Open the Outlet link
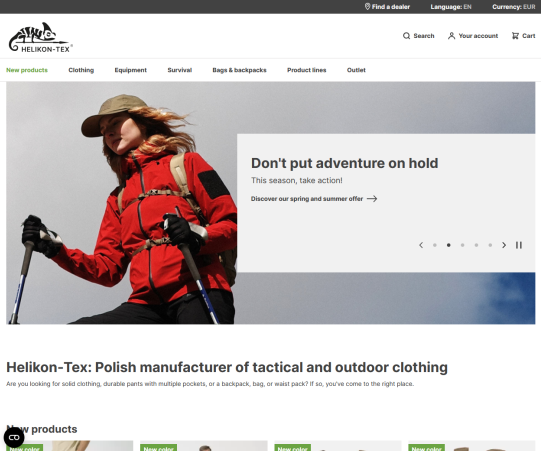Viewport: 541px width, 451px height. click(356, 70)
